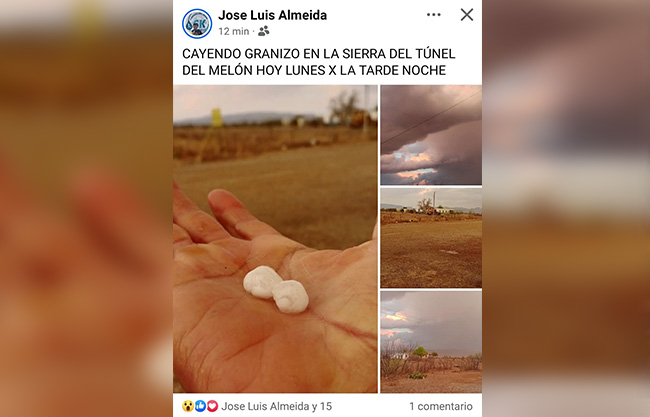This screenshot has width=650, height=417.
Task: Click the blurred background left of post
Action: click(x=86, y=208)
